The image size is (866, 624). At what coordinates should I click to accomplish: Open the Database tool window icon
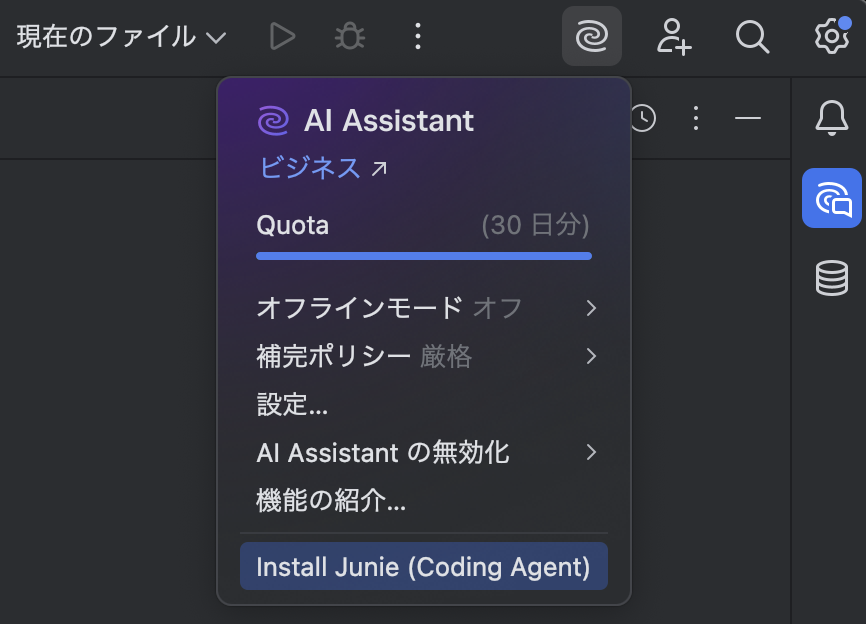pos(831,278)
